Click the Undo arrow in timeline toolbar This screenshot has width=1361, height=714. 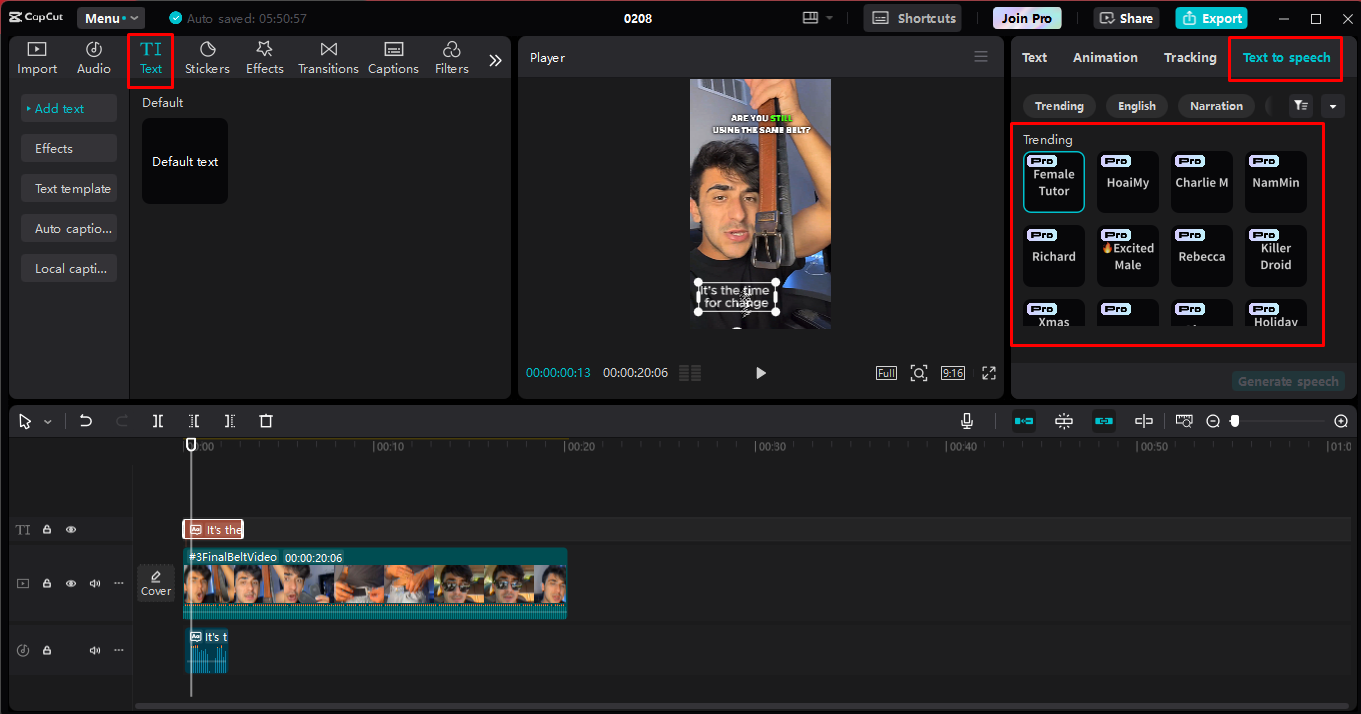[86, 421]
